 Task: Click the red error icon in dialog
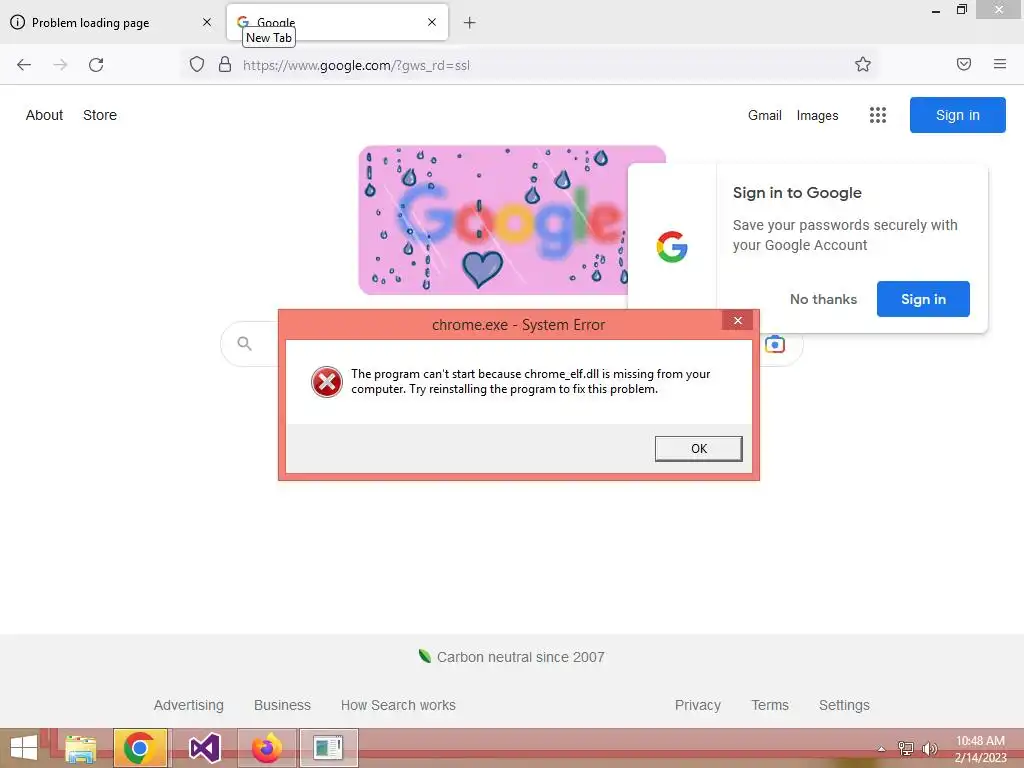pyautogui.click(x=327, y=382)
